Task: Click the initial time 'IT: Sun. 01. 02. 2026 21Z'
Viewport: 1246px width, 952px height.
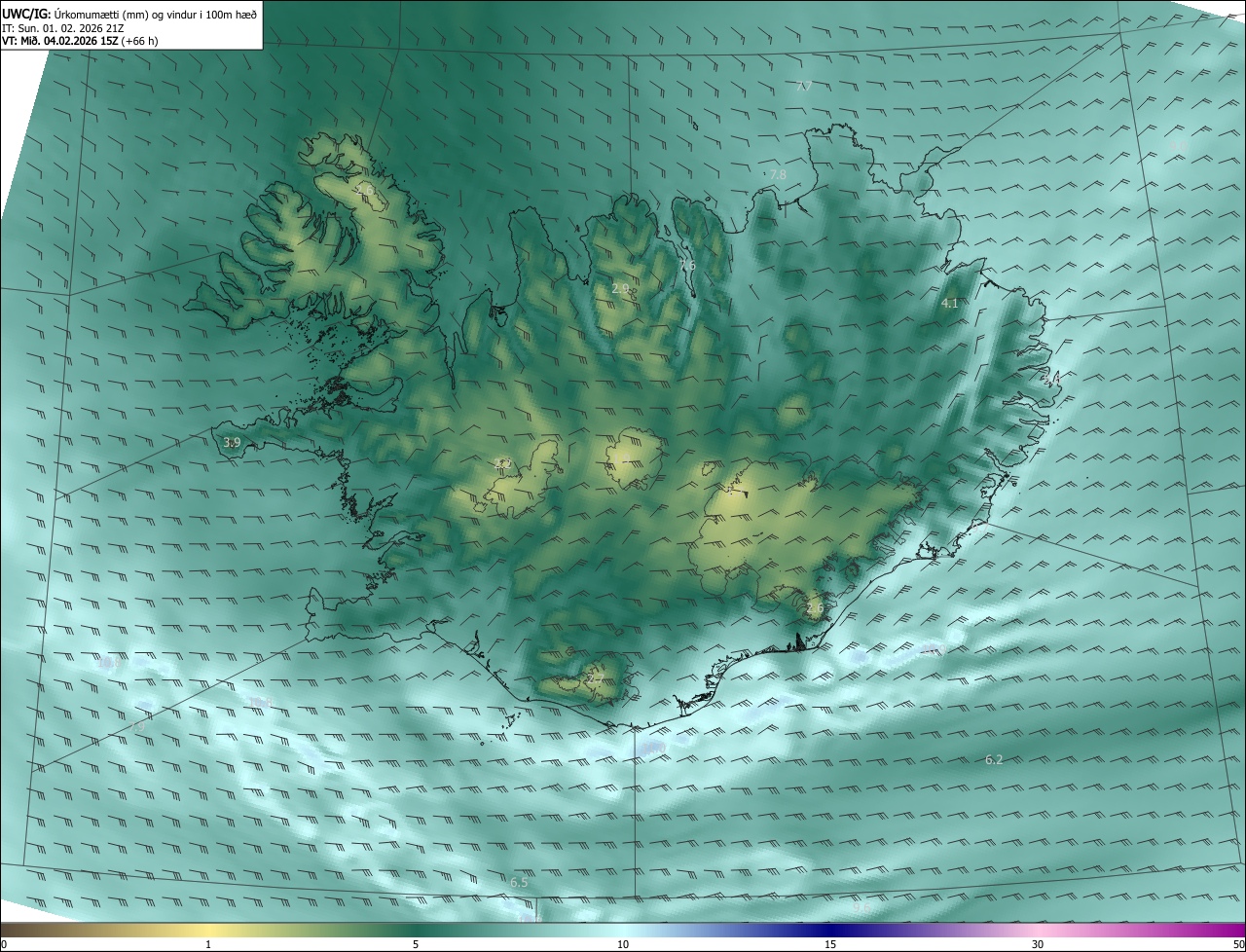Action: [x=65, y=27]
